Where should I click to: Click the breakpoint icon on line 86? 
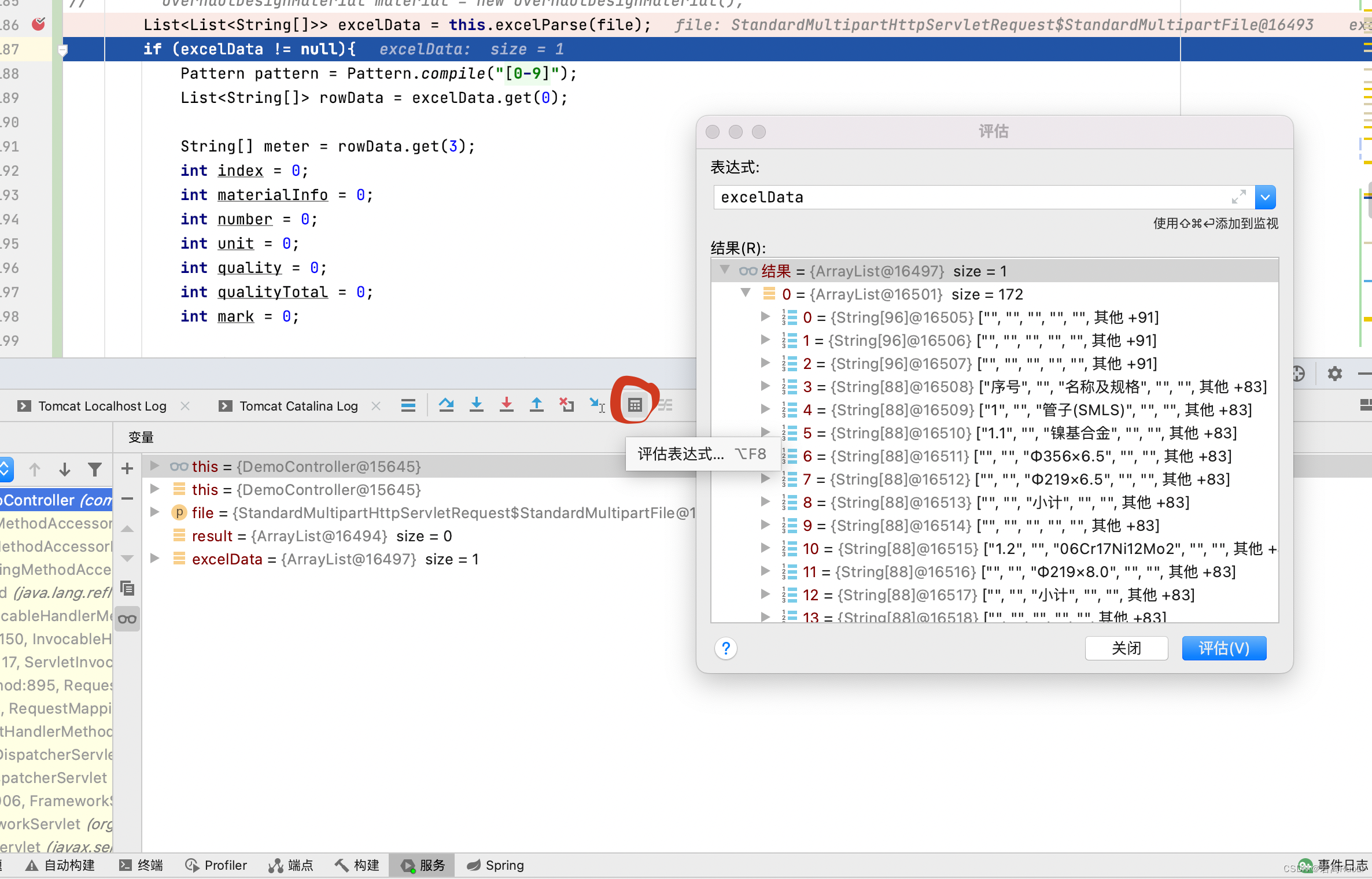point(39,24)
